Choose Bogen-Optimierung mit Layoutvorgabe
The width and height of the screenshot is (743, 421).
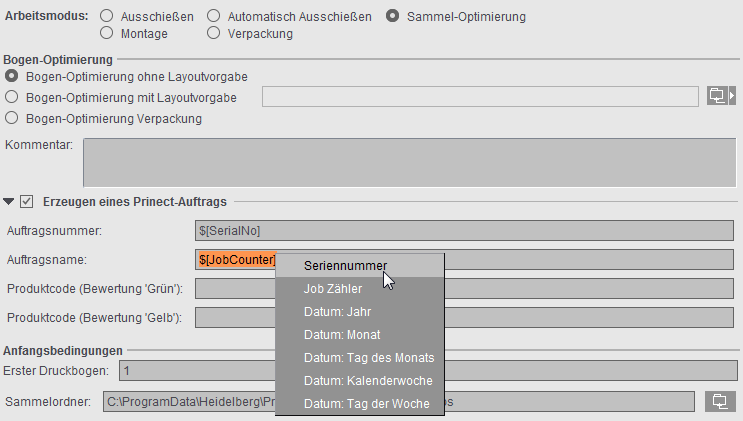click(x=11, y=97)
